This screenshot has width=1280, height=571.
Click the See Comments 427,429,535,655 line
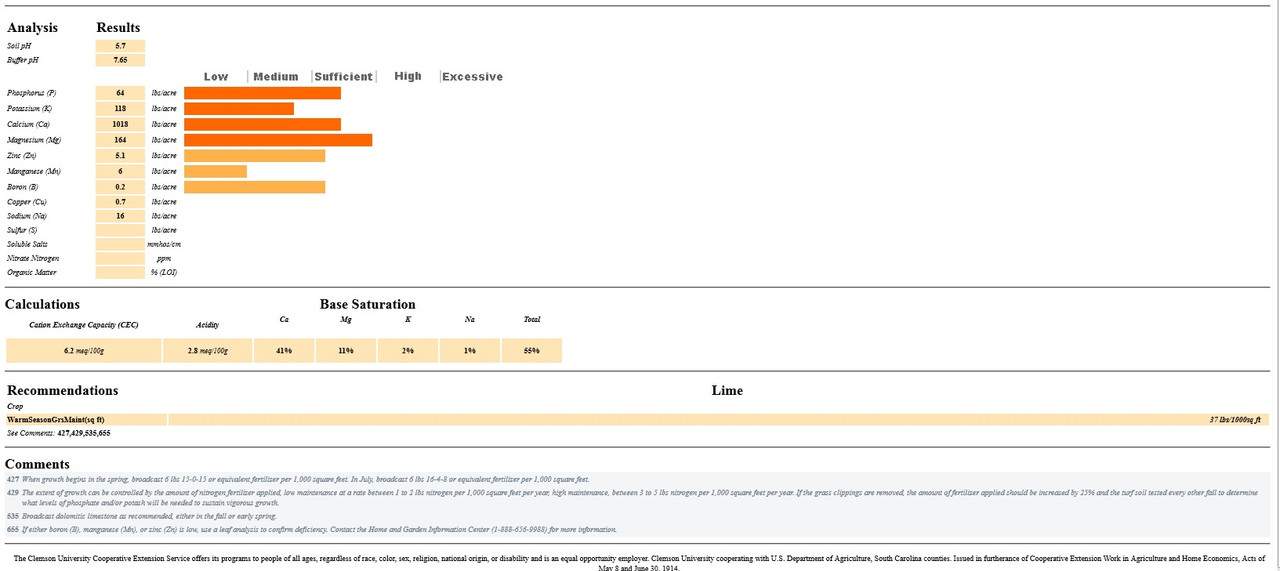(x=58, y=433)
